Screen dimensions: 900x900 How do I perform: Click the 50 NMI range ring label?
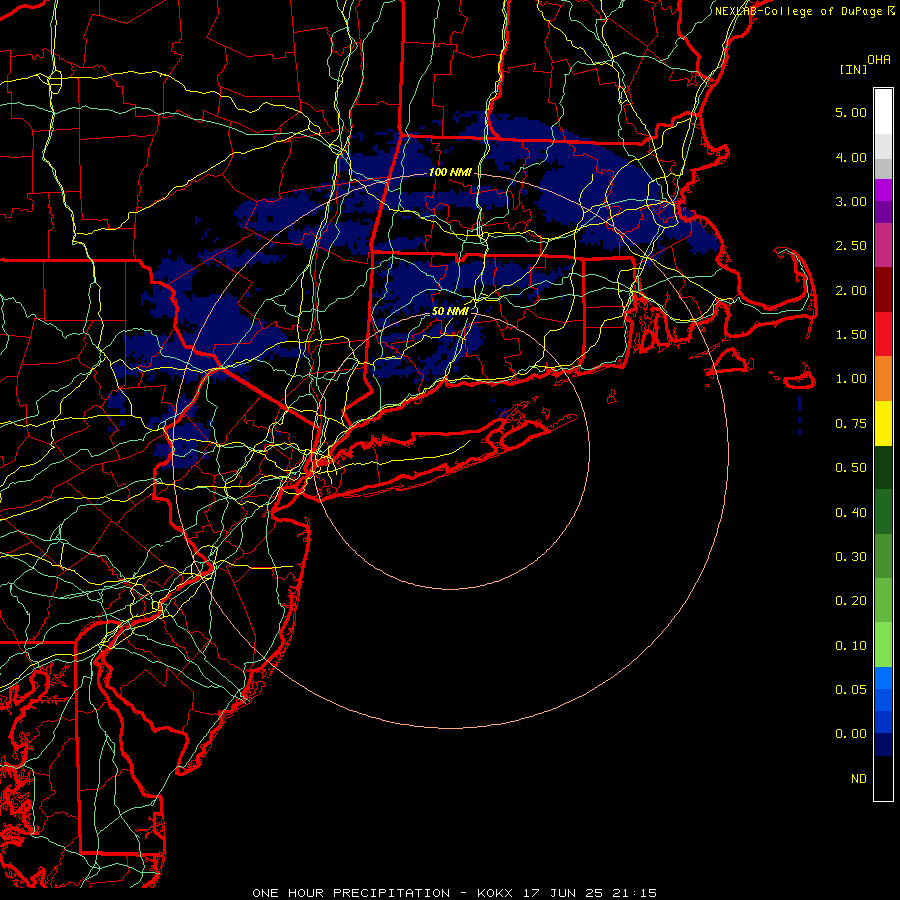tap(450, 311)
